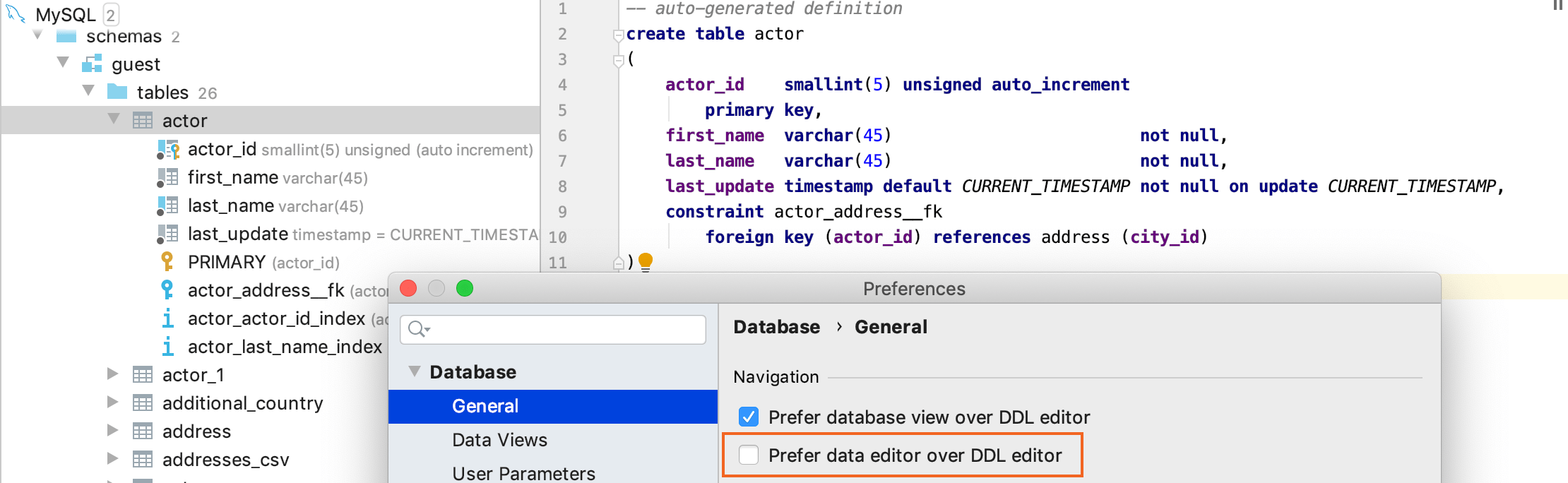The width and height of the screenshot is (1568, 483).
Task: Click the MySQL data source dolphin icon
Action: tap(16, 13)
